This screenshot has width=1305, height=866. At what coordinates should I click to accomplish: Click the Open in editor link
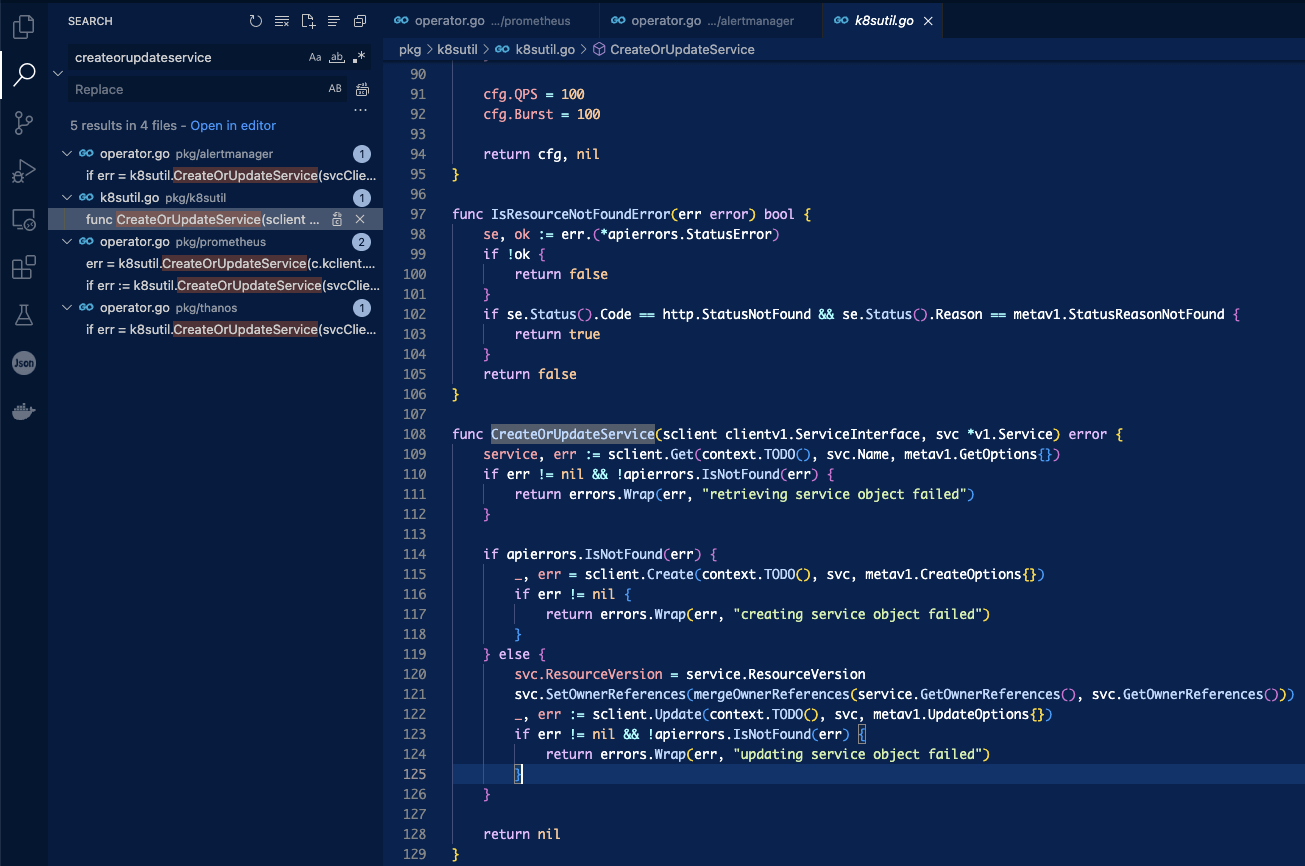233,126
